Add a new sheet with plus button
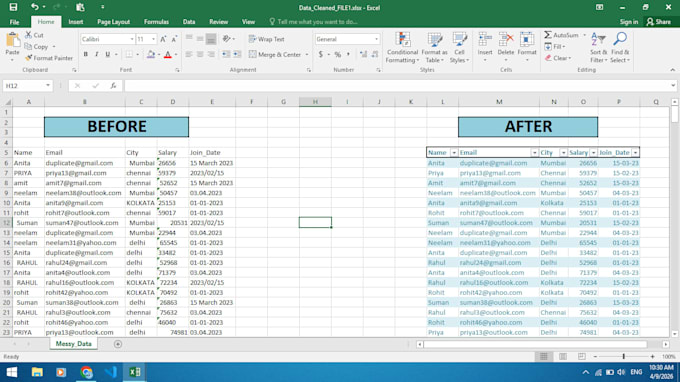 point(118,344)
